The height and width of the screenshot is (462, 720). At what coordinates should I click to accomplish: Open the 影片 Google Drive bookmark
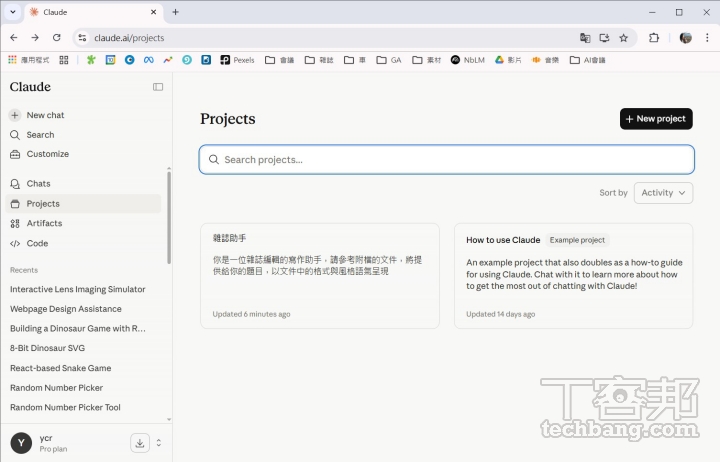pos(508,60)
